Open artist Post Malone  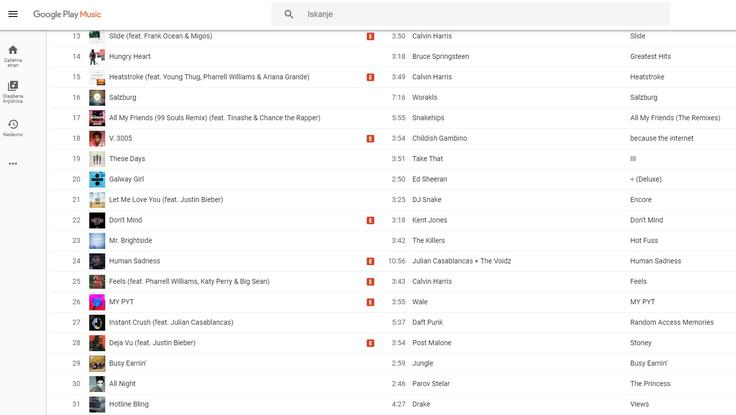[x=432, y=343]
